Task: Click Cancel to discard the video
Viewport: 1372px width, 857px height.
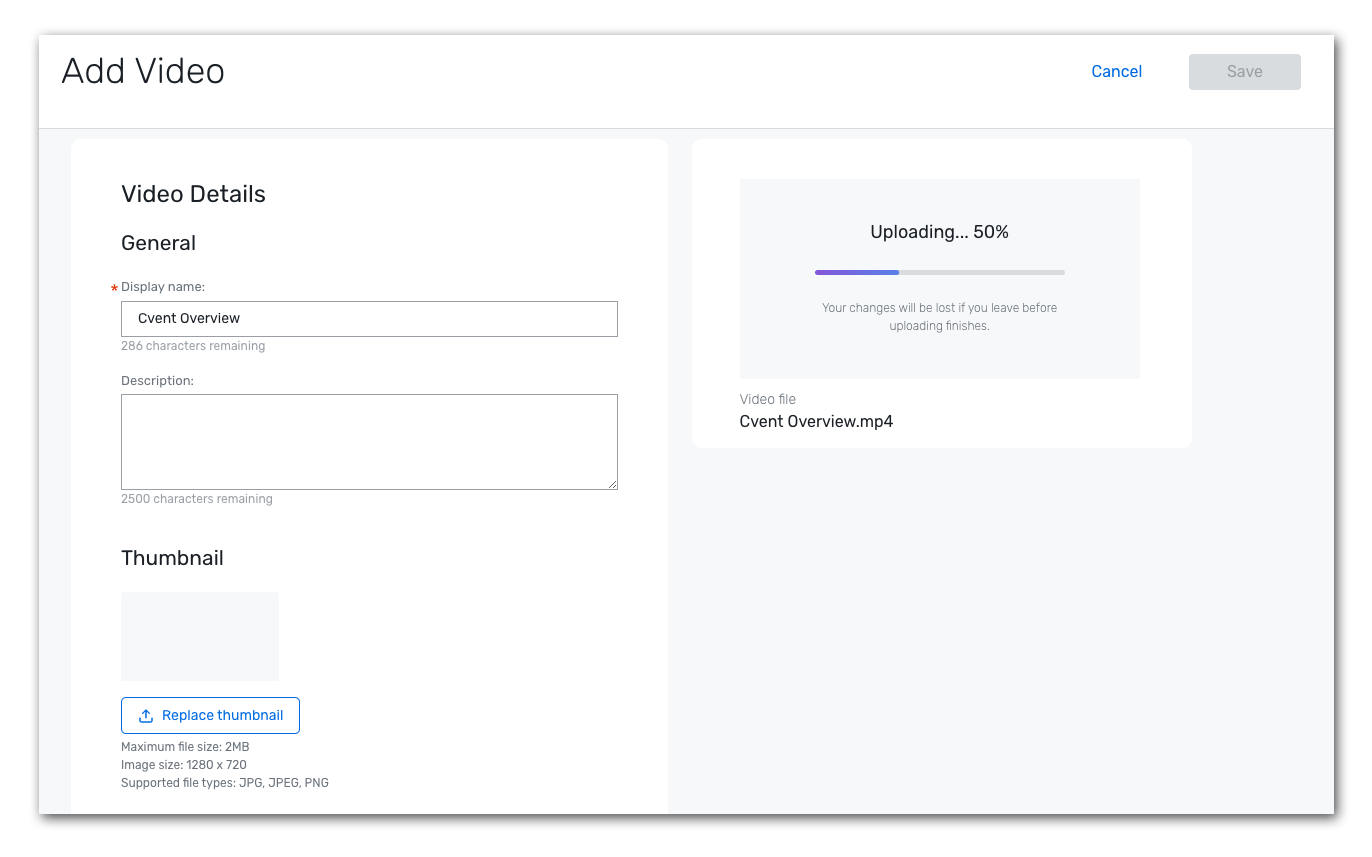Action: coord(1116,72)
